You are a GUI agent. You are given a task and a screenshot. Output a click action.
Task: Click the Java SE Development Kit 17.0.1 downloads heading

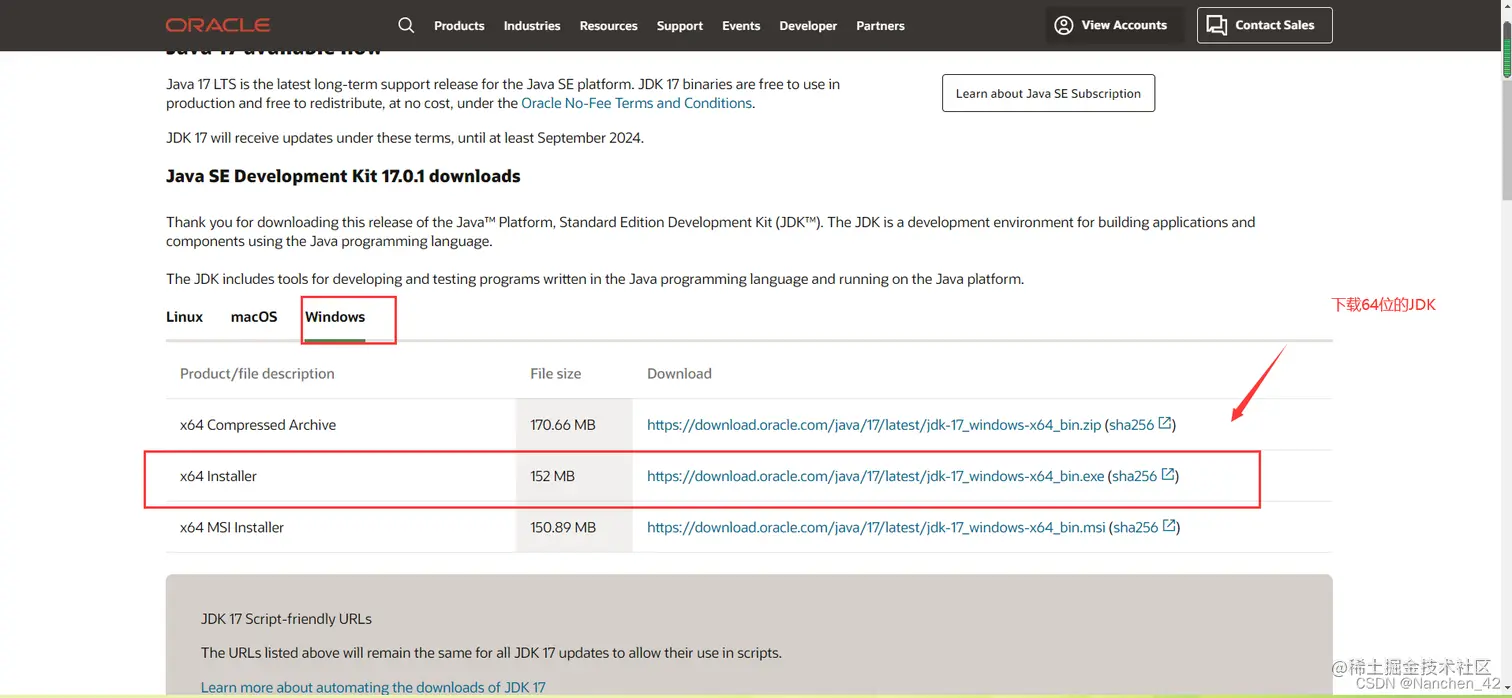click(343, 176)
